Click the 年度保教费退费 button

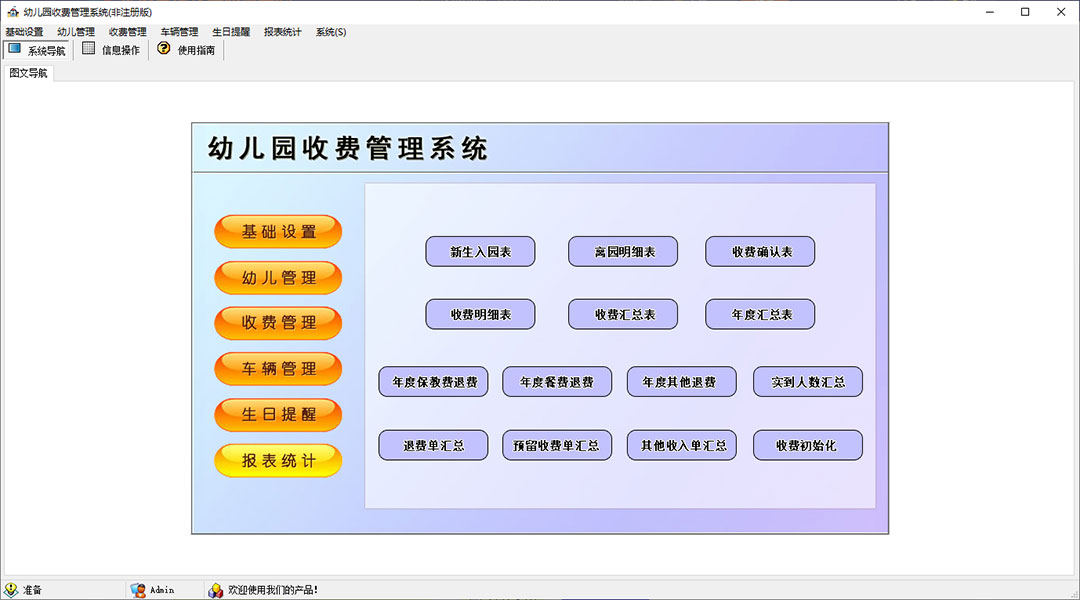tap(433, 382)
